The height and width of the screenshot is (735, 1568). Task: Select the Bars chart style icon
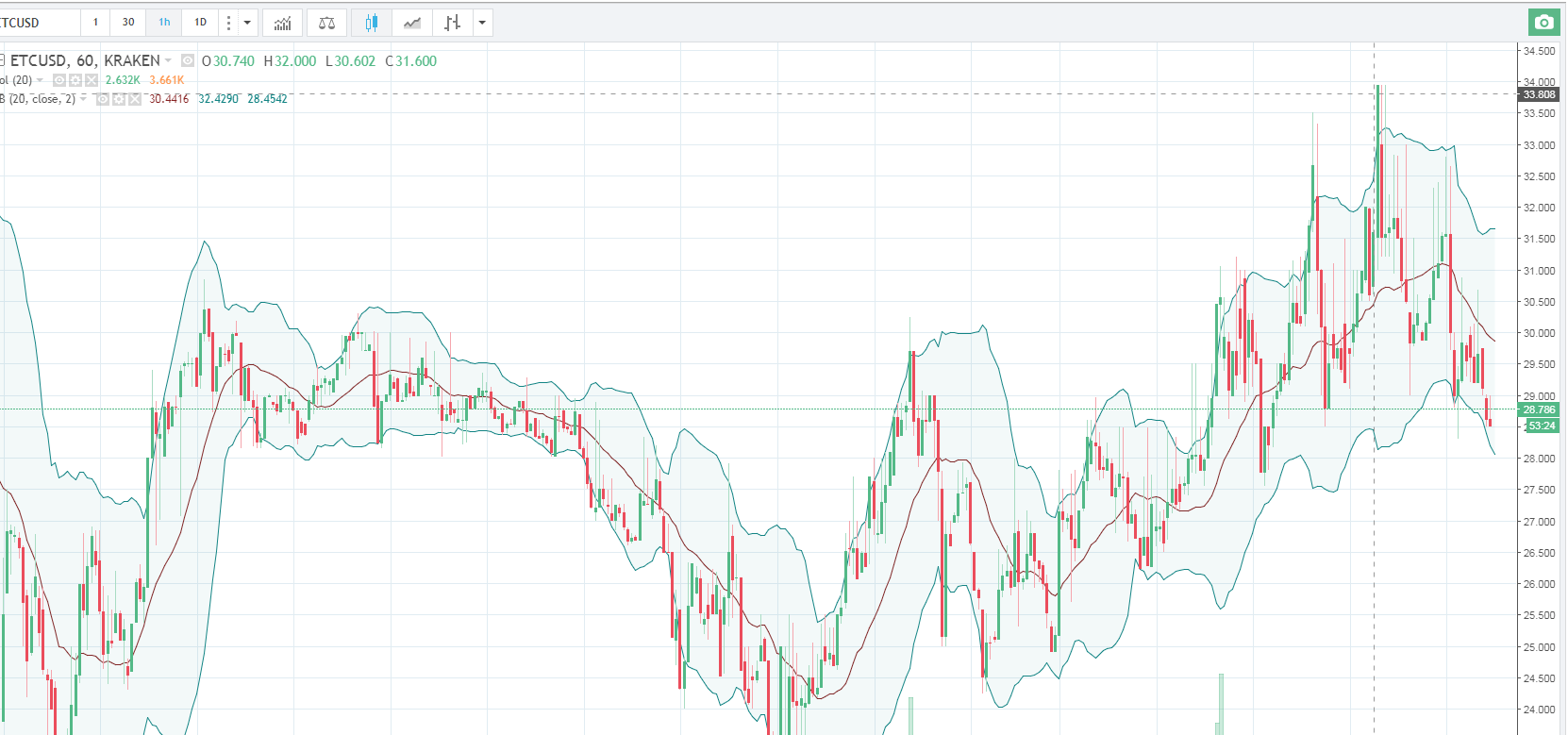point(452,23)
